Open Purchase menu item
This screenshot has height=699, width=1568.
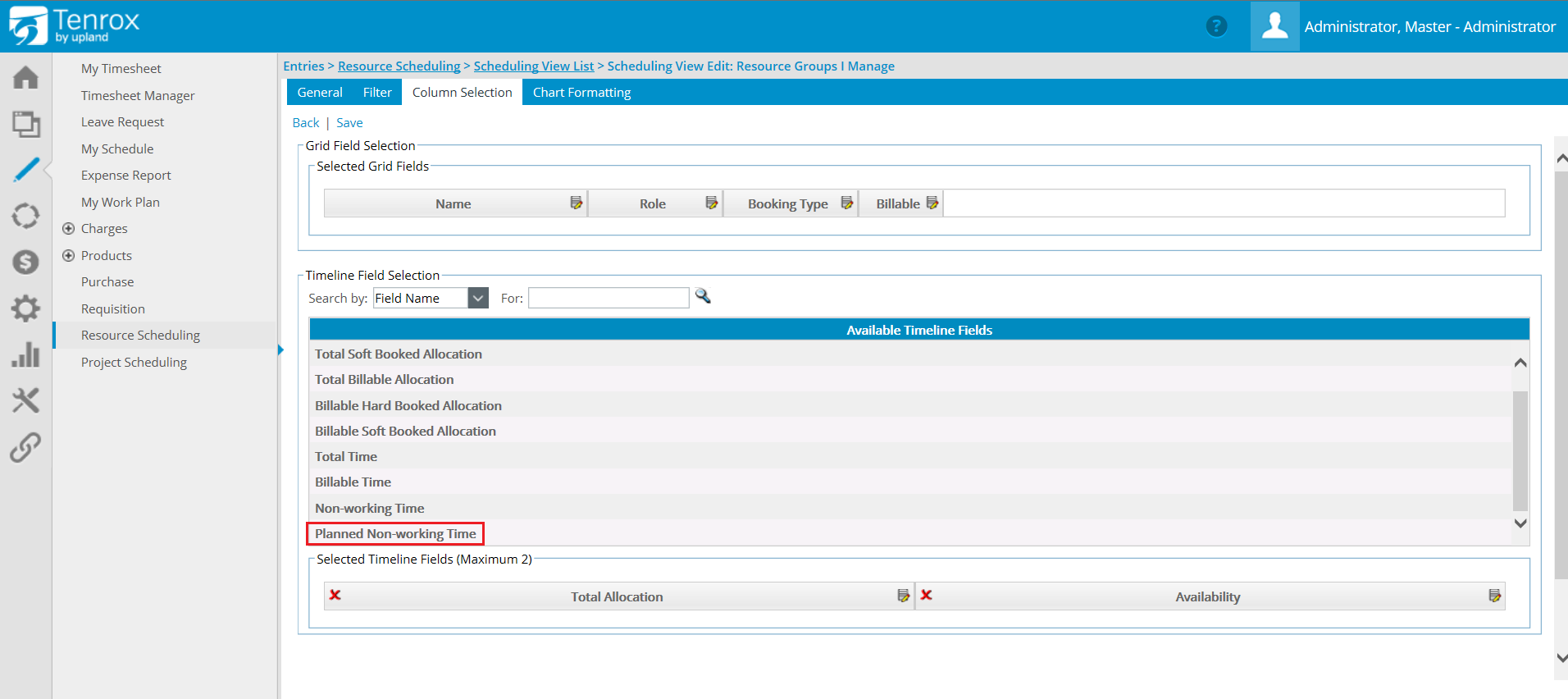pyautogui.click(x=107, y=281)
